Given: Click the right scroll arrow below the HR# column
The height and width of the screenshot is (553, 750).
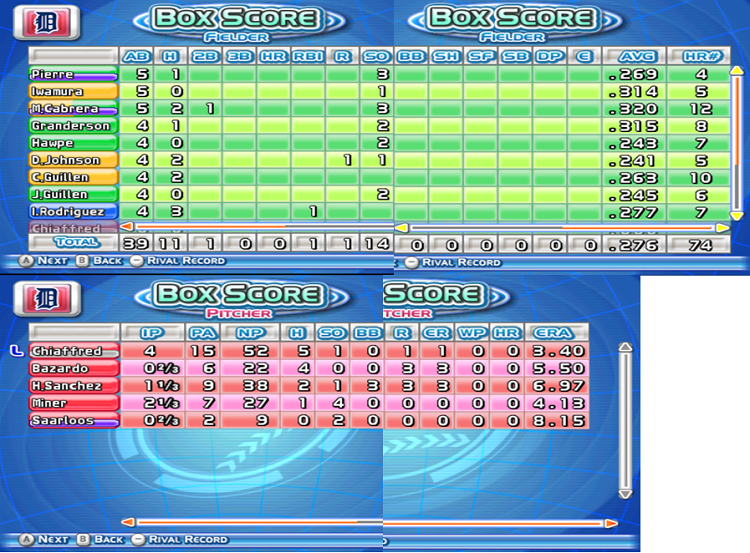Looking at the screenshot, I should coord(723,228).
